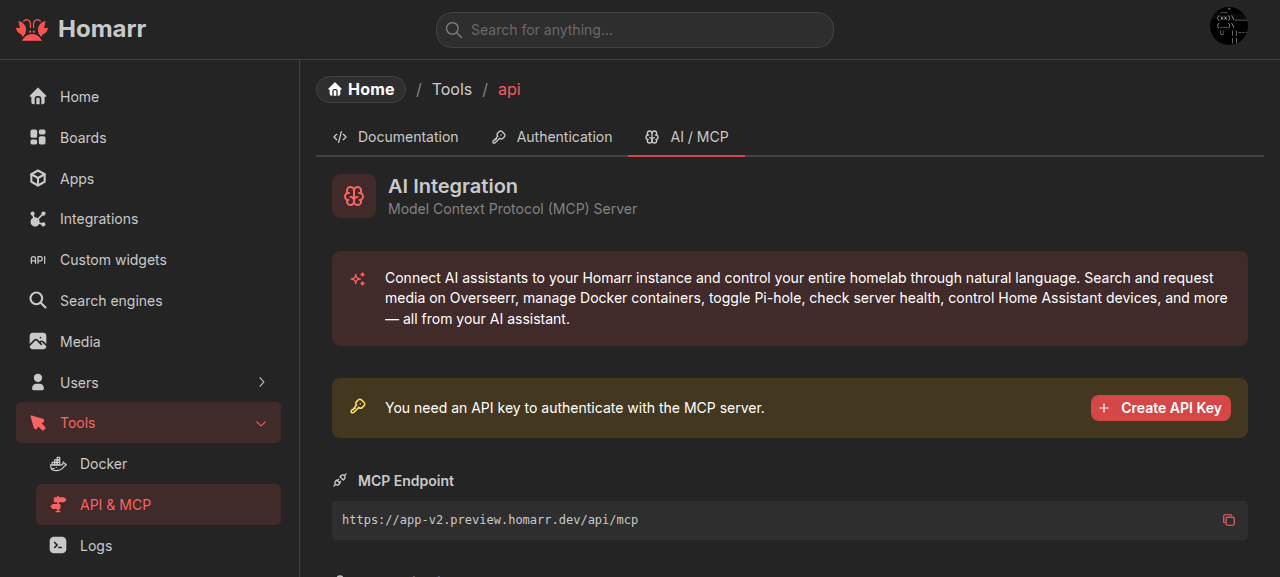Select API & MCP sidebar entry
The image size is (1280, 577).
[158, 505]
